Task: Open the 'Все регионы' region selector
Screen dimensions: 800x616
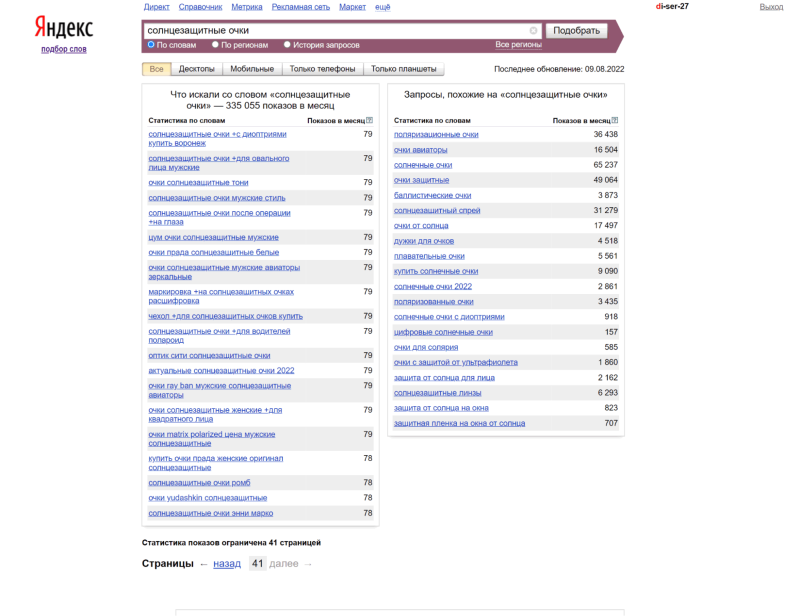Action: tap(518, 45)
